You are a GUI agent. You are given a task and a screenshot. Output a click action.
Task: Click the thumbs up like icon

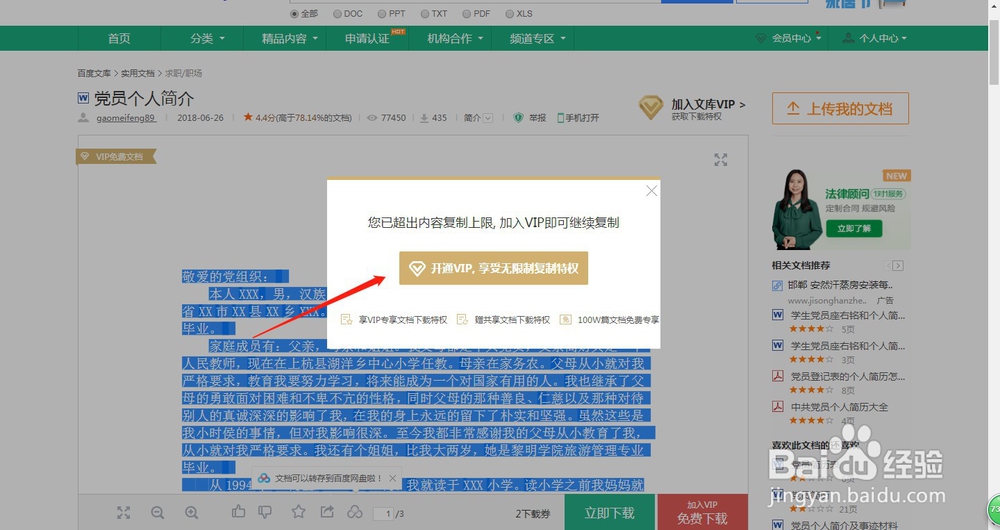(239, 512)
